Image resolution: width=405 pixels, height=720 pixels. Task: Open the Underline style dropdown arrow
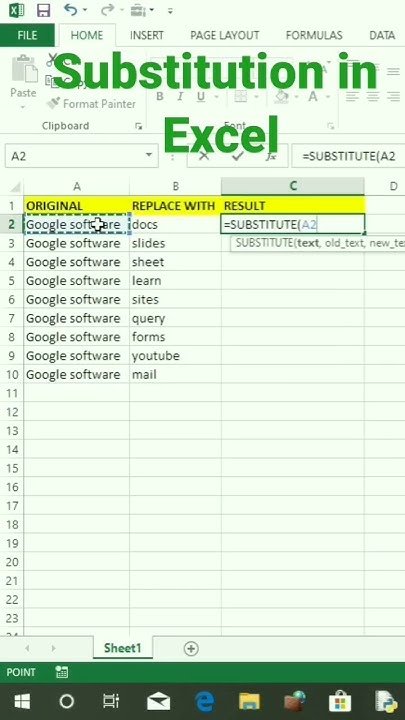pyautogui.click(x=215, y=97)
